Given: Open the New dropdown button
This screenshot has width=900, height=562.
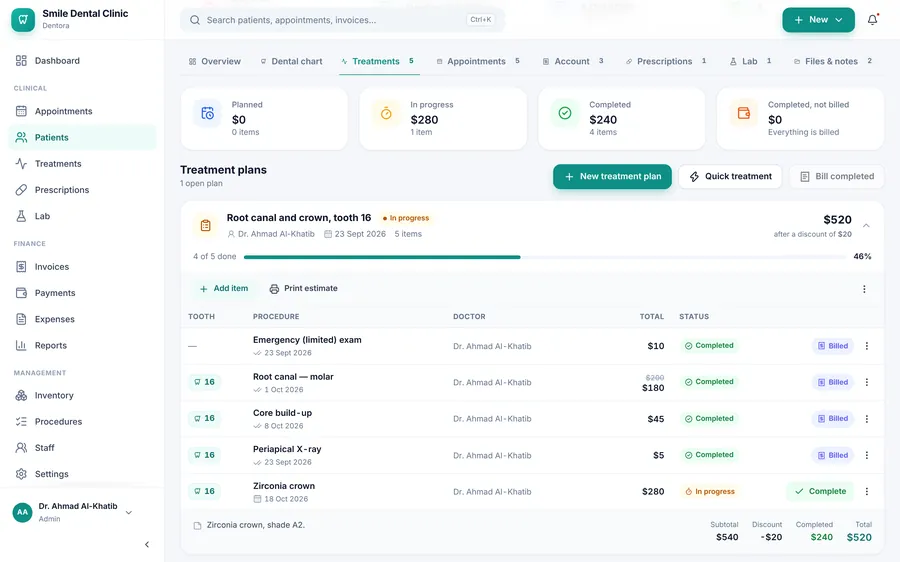Looking at the screenshot, I should click(x=818, y=20).
